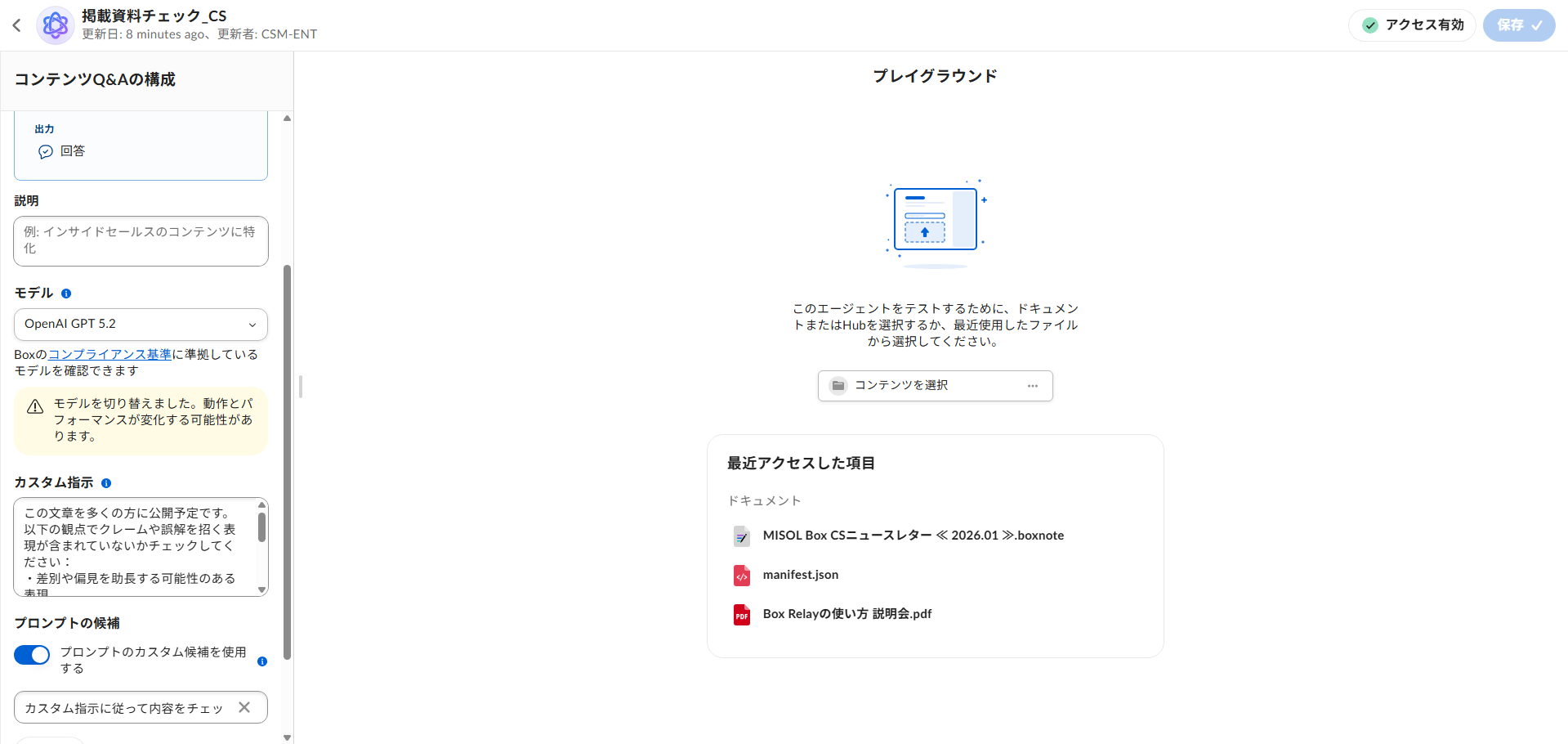The width and height of the screenshot is (1568, 744).
Task: Click info icon next to モデル
Action: coord(66,294)
